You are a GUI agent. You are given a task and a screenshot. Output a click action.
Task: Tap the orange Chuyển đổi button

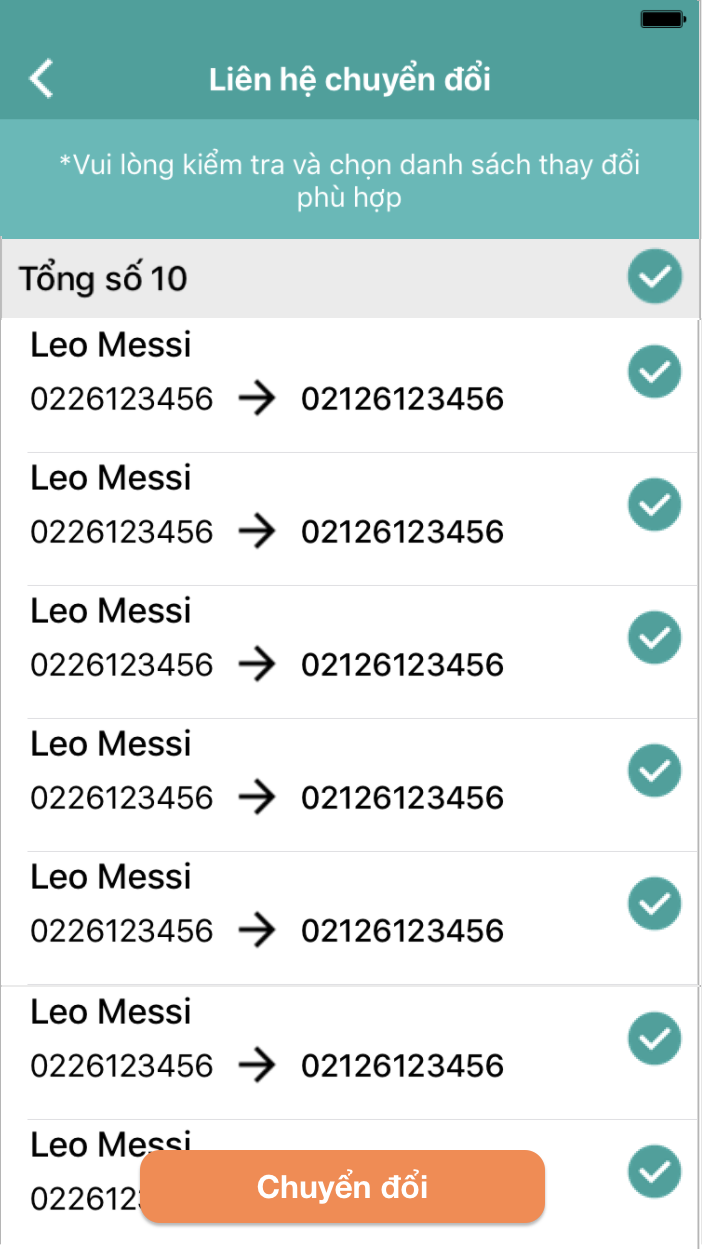pos(343,1186)
